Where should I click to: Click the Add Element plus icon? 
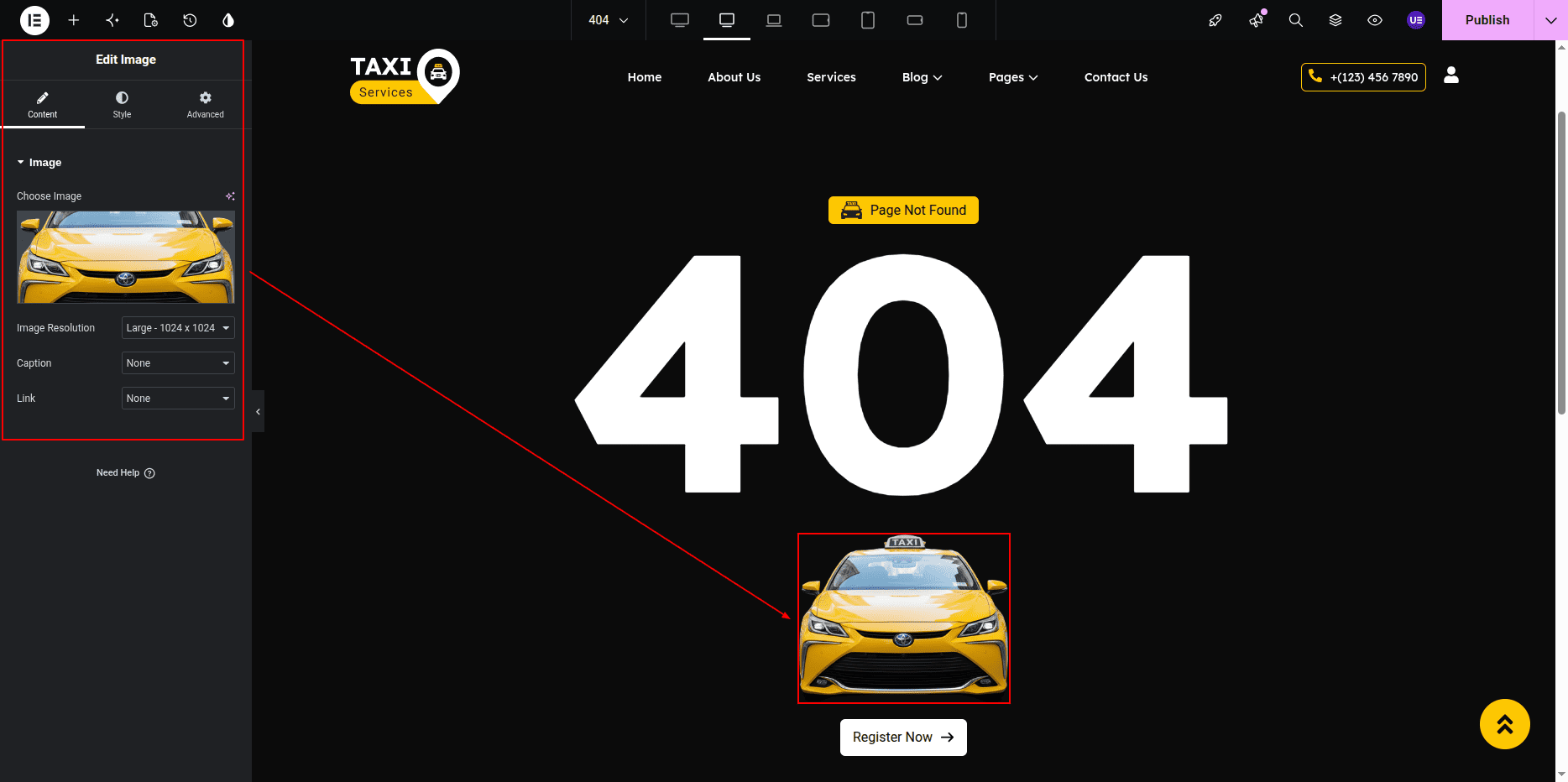[74, 20]
